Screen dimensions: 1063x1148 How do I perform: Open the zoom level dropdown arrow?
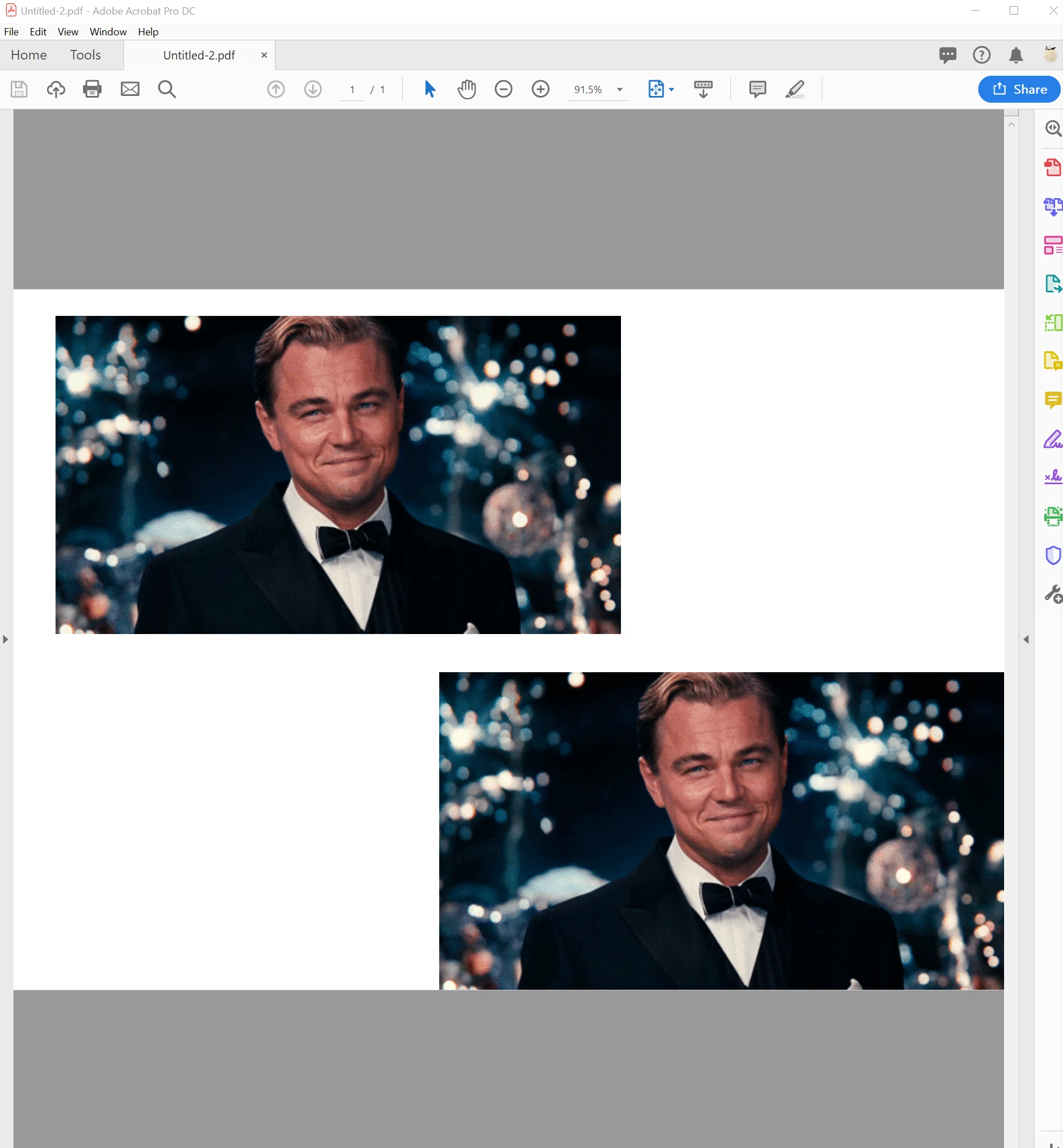620,90
